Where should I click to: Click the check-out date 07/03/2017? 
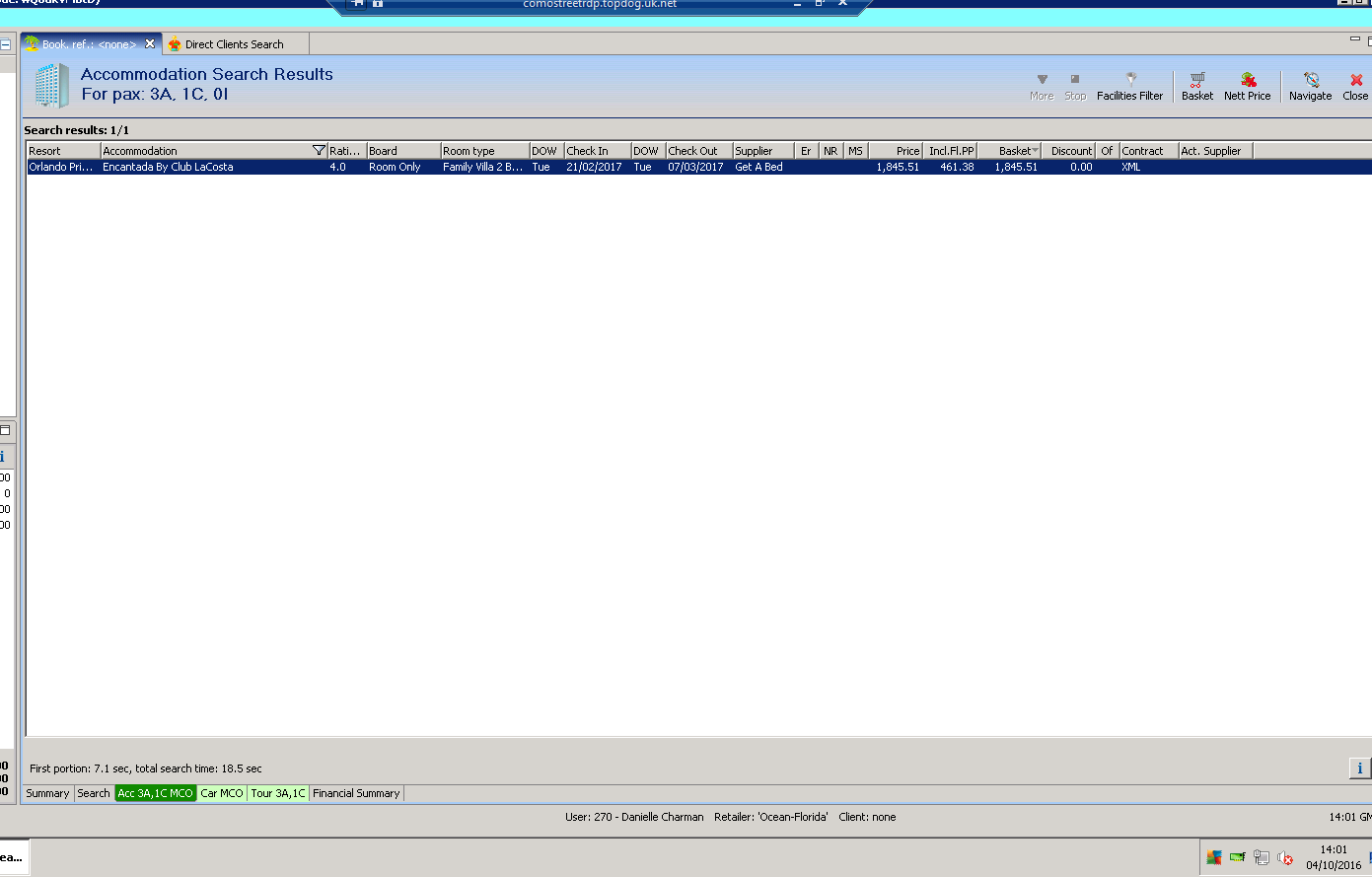pos(695,167)
